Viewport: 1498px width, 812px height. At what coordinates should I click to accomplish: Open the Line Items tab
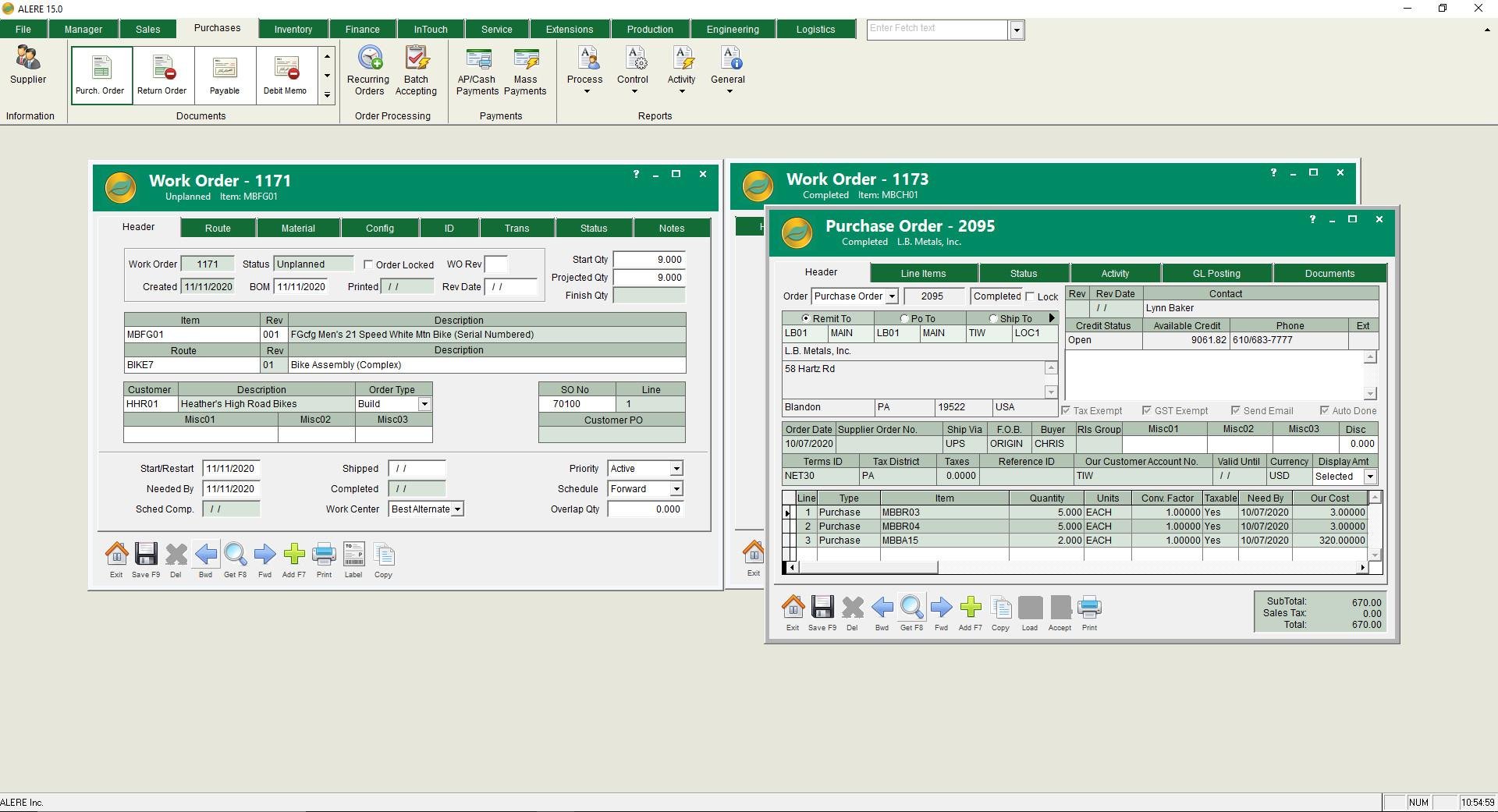[x=923, y=273]
